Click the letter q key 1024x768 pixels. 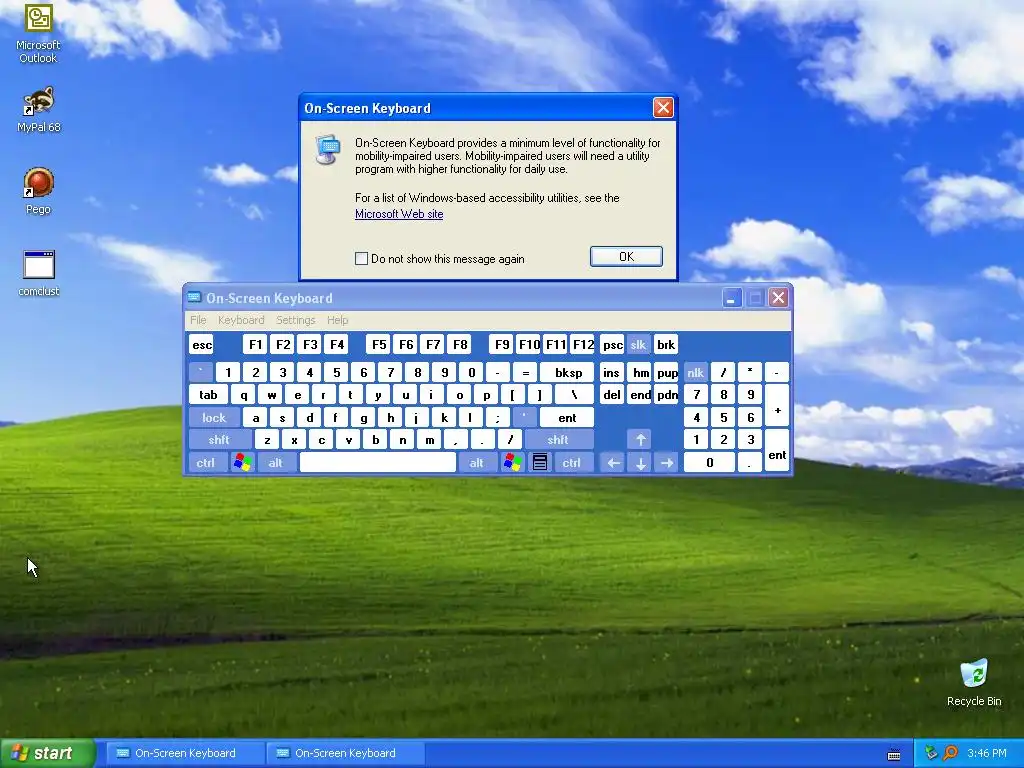pos(244,394)
